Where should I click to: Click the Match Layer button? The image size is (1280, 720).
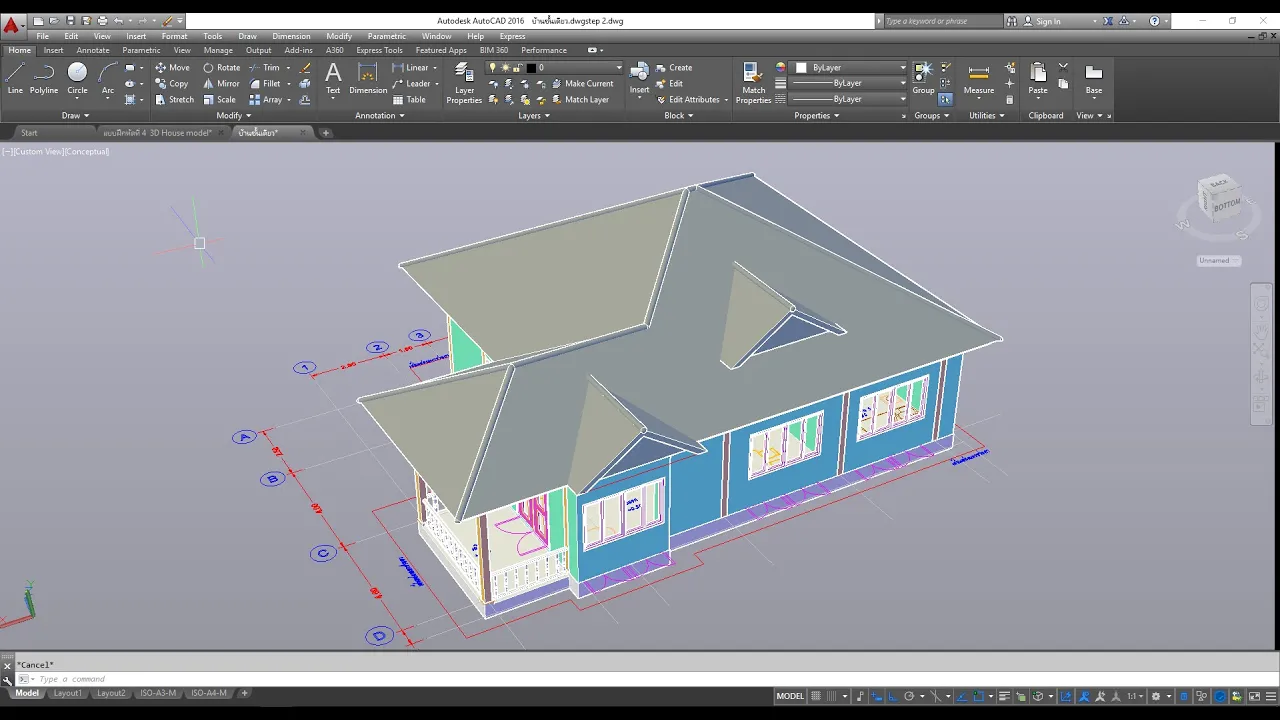[x=580, y=100]
